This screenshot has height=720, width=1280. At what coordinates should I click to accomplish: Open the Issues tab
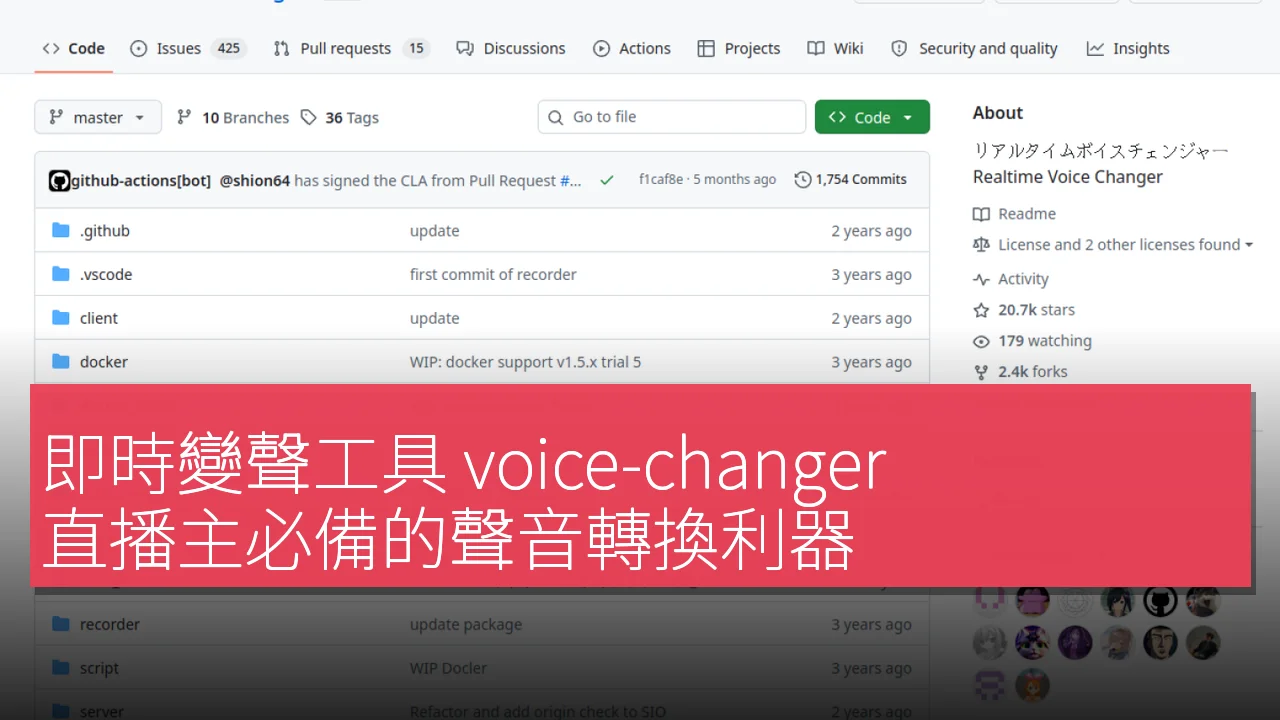pyautogui.click(x=188, y=48)
